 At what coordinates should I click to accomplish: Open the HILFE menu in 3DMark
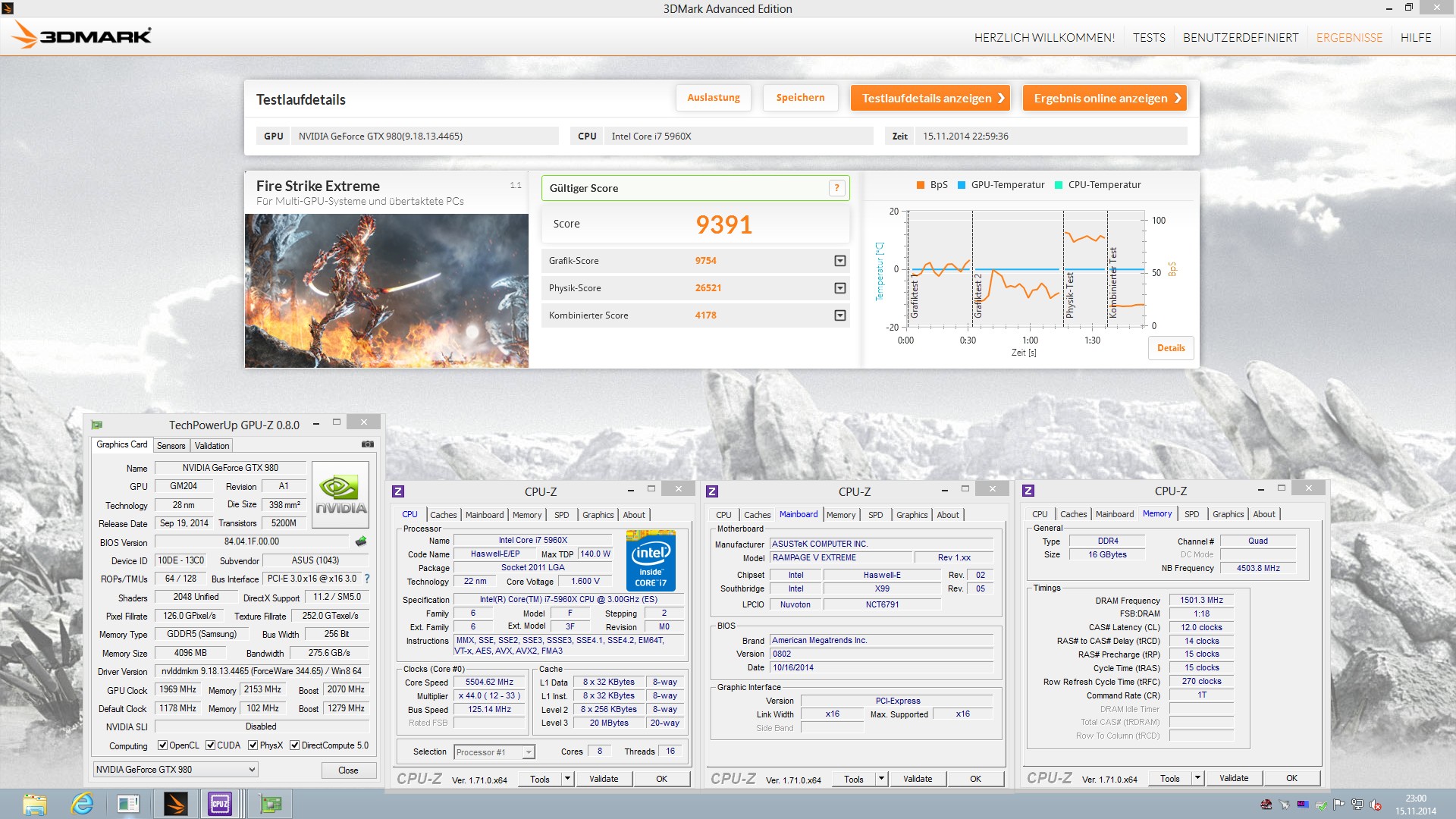click(x=1416, y=37)
